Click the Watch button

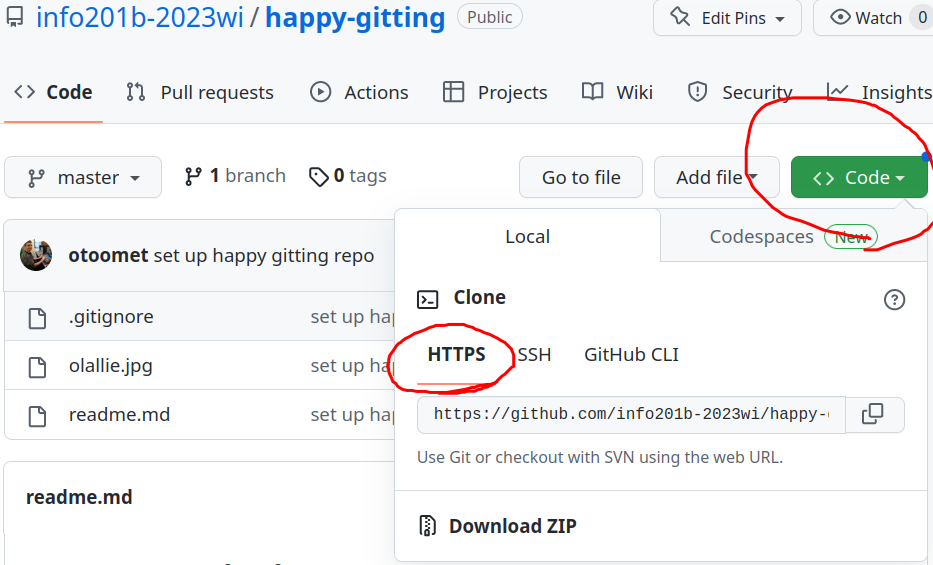(873, 18)
